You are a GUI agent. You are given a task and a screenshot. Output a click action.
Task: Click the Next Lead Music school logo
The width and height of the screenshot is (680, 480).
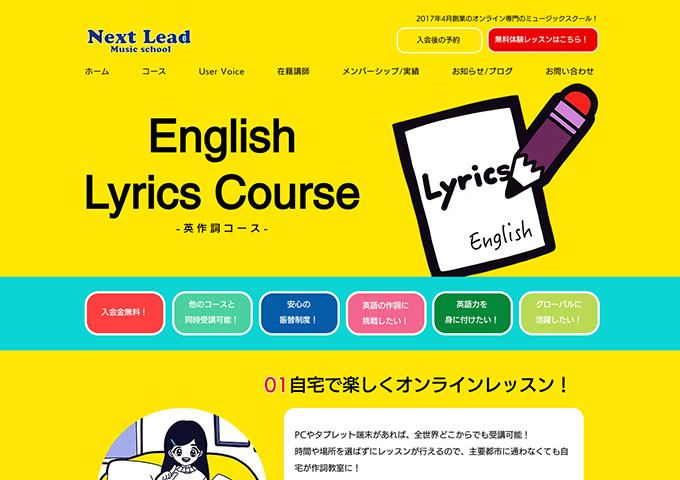(x=139, y=41)
